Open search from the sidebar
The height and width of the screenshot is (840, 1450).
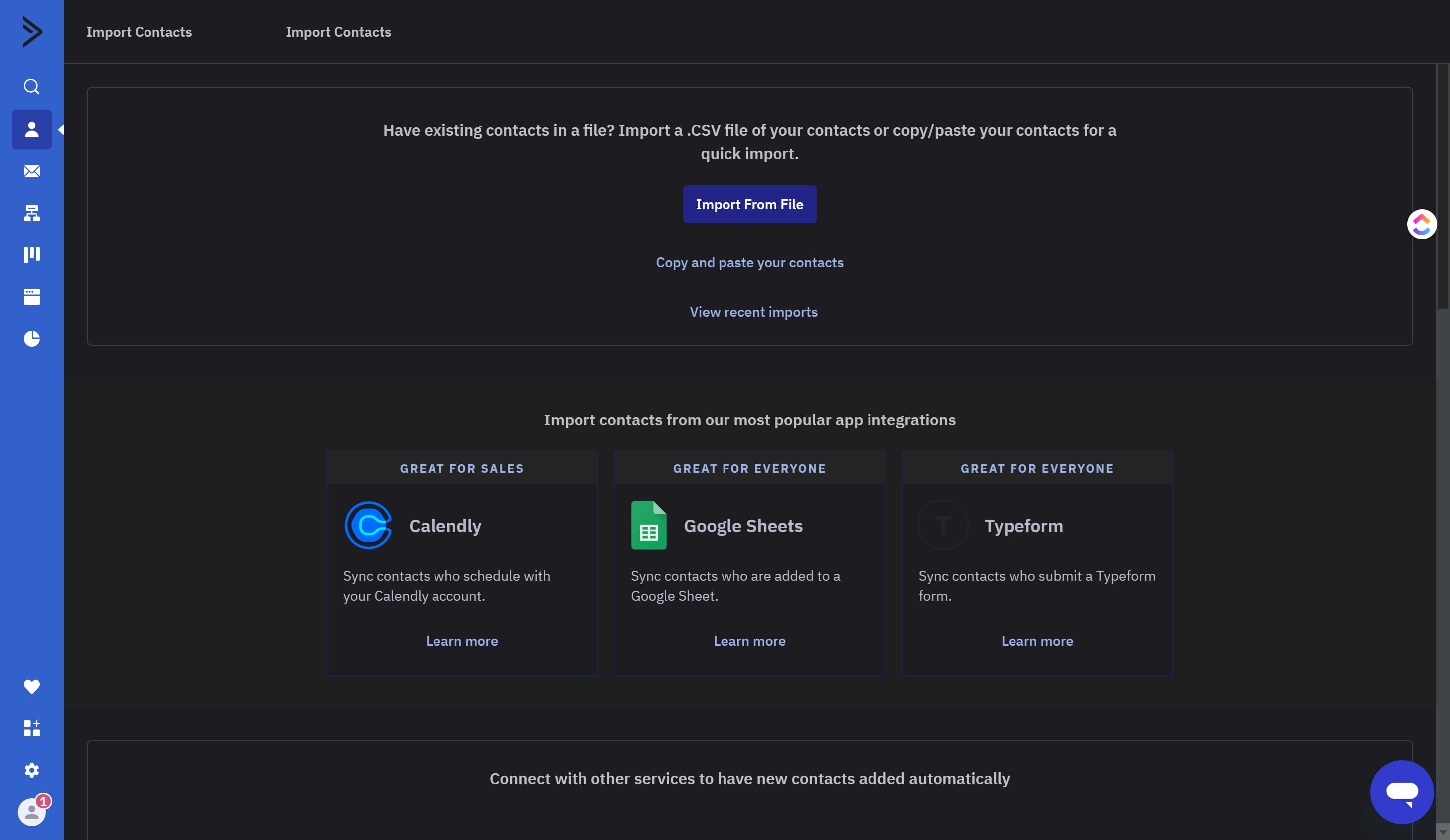click(x=32, y=86)
